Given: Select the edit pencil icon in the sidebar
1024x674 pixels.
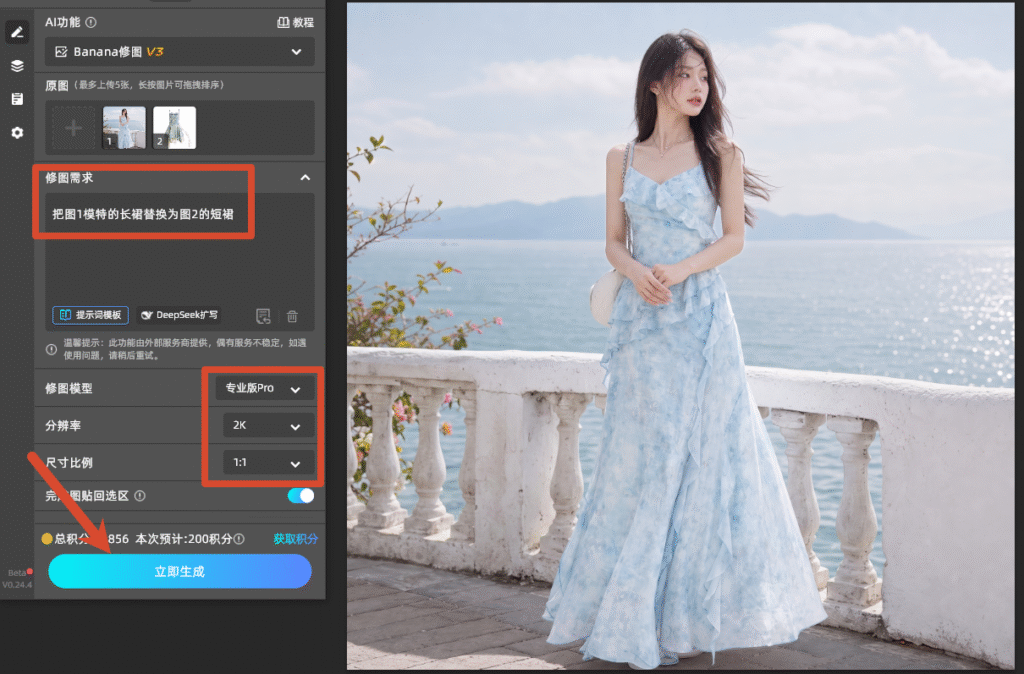Looking at the screenshot, I should tap(17, 32).
